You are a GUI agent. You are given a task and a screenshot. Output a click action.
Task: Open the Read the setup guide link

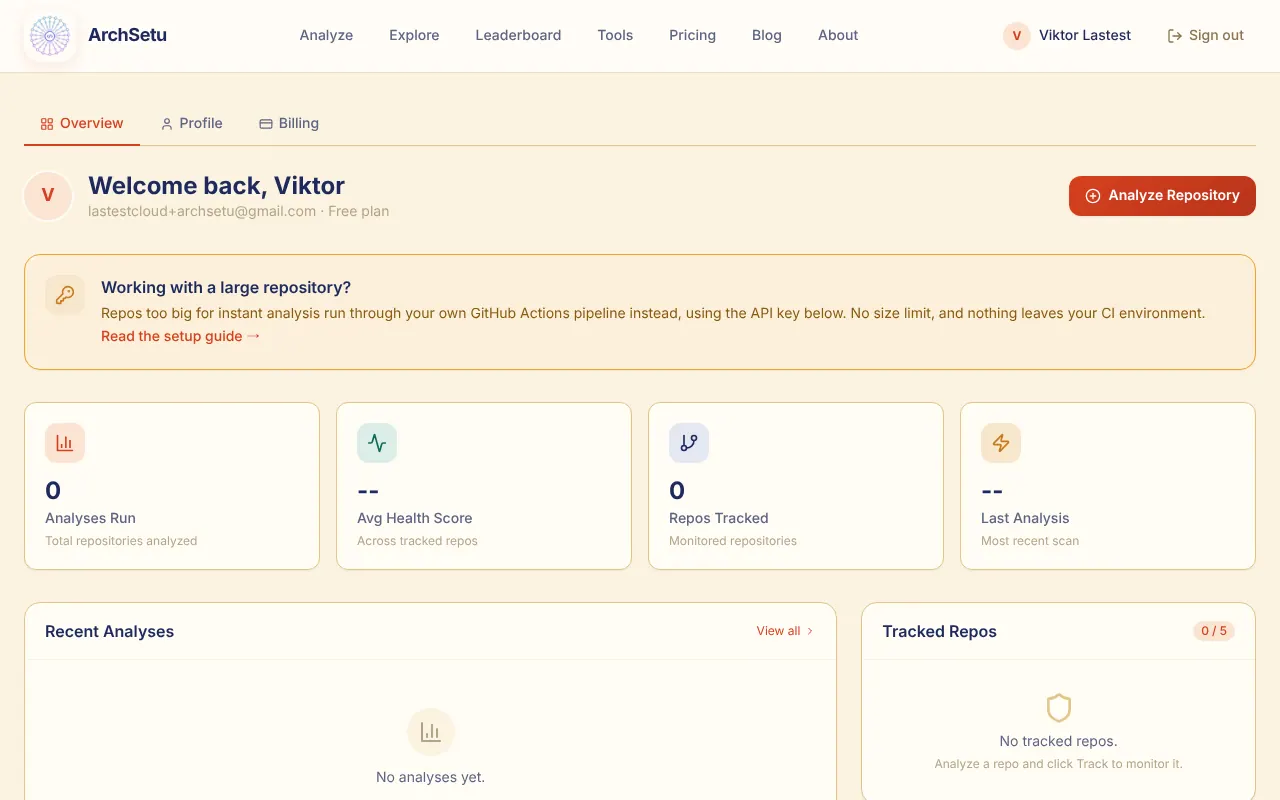[181, 336]
